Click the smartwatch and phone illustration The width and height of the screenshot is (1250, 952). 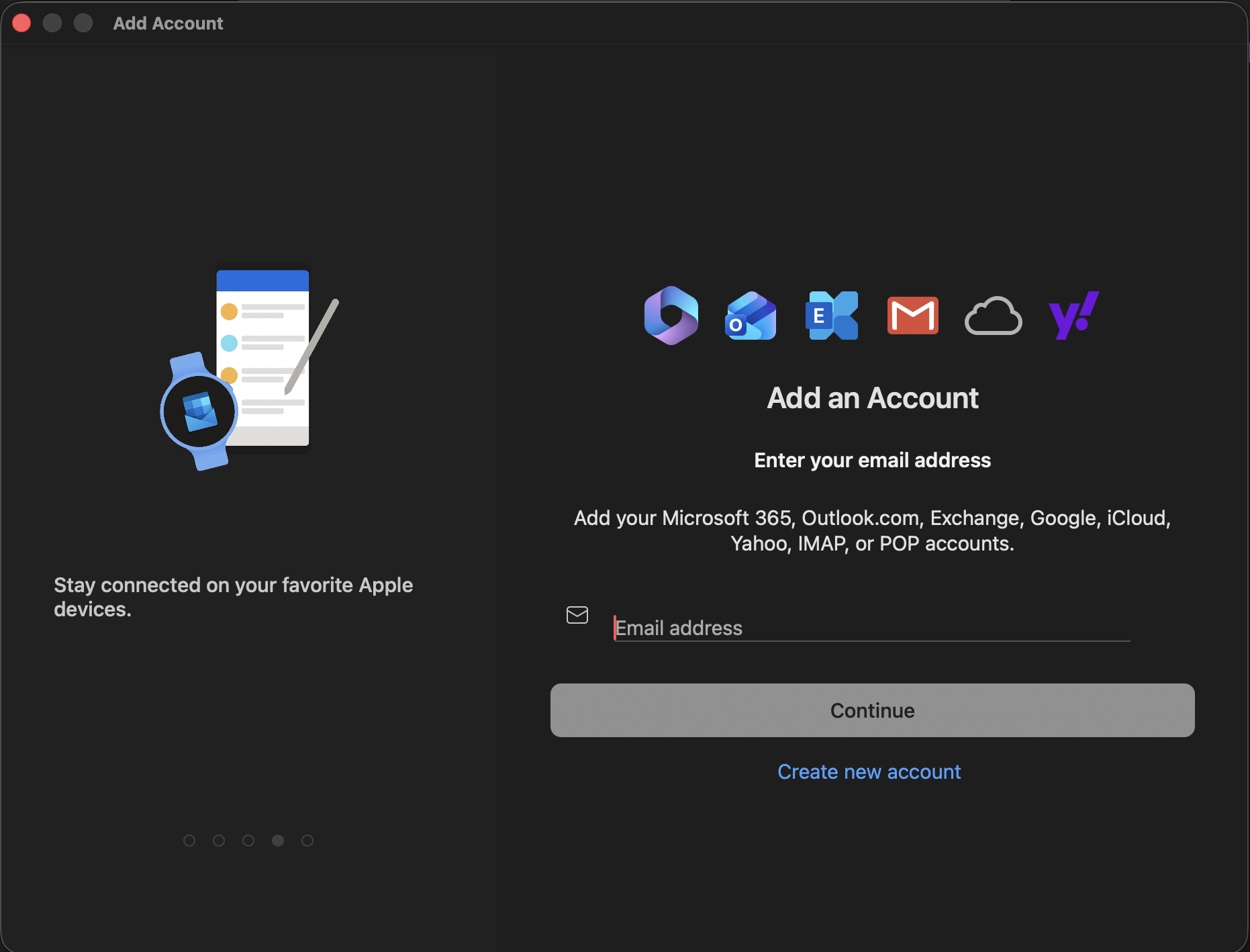pyautogui.click(x=249, y=367)
